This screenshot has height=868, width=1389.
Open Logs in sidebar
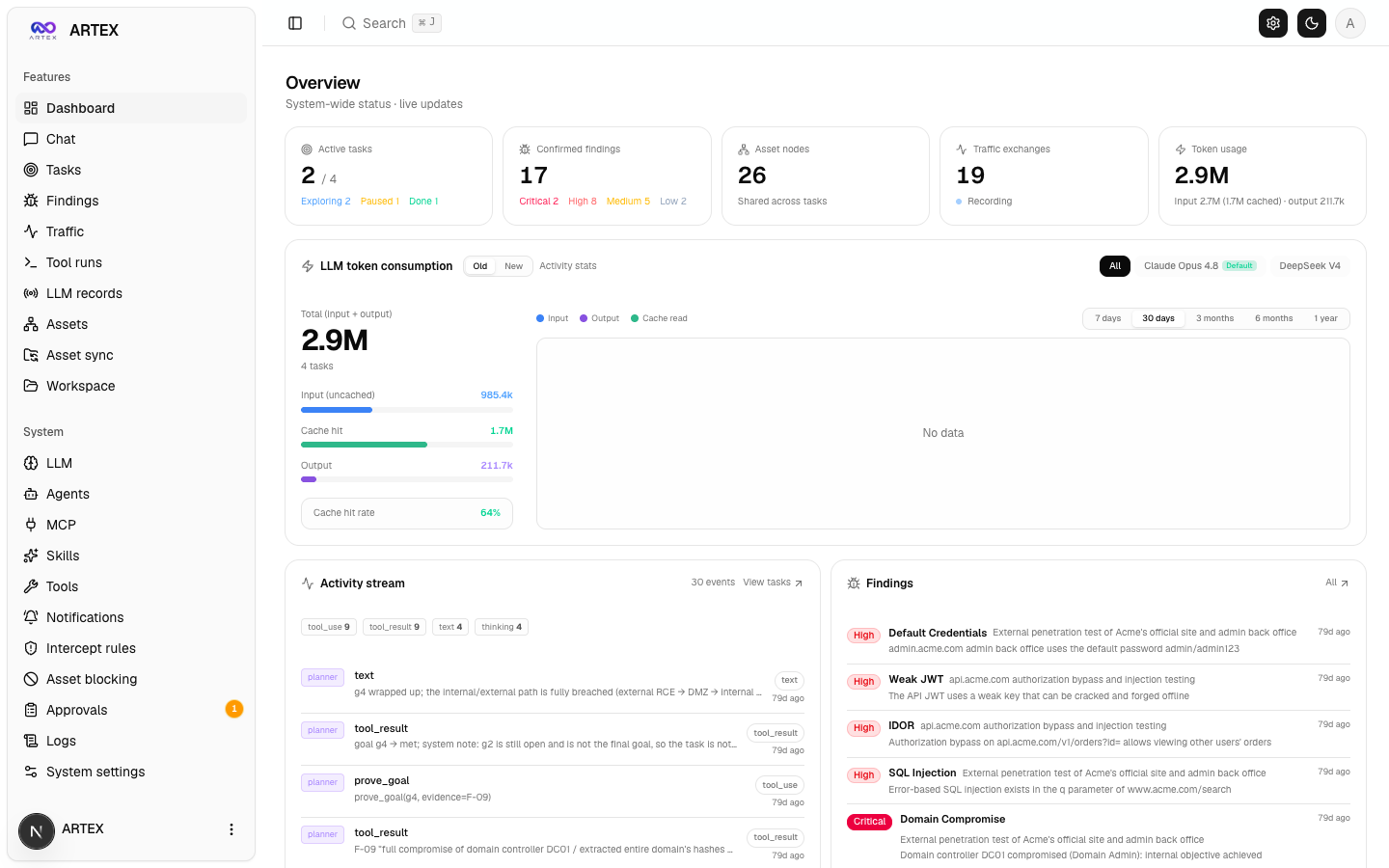pyautogui.click(x=131, y=741)
